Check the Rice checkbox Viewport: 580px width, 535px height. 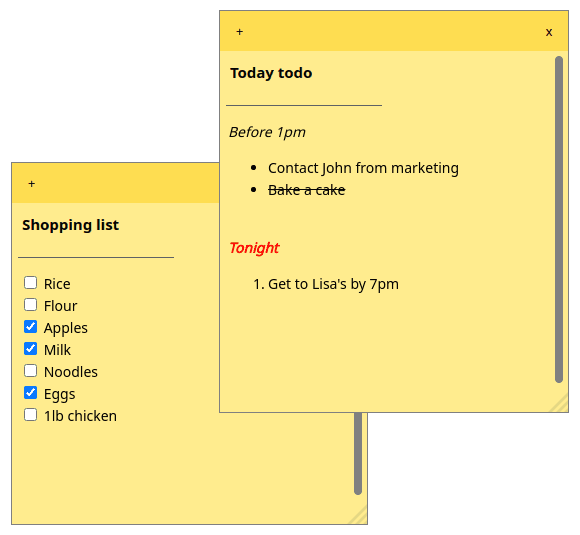(30, 283)
